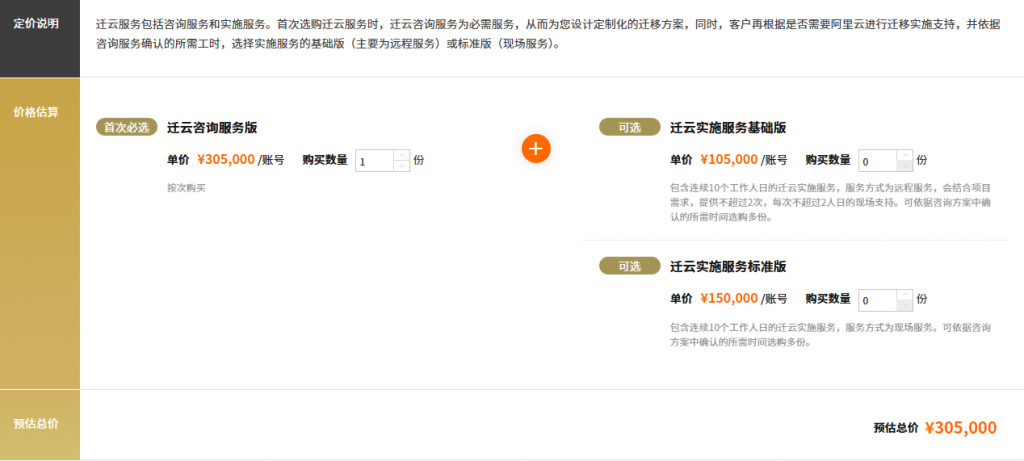1024x461 pixels.
Task: Go to the 预估总价 sidebar section
Action: (36, 424)
